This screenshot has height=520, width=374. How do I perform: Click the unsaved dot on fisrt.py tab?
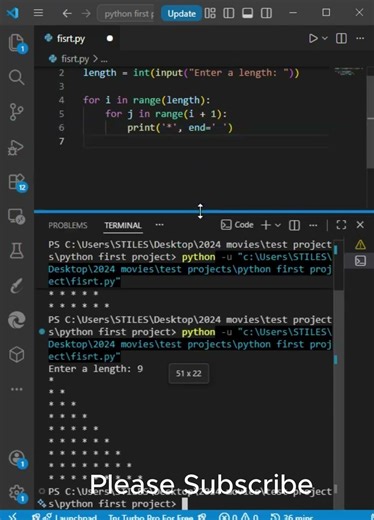click(110, 39)
